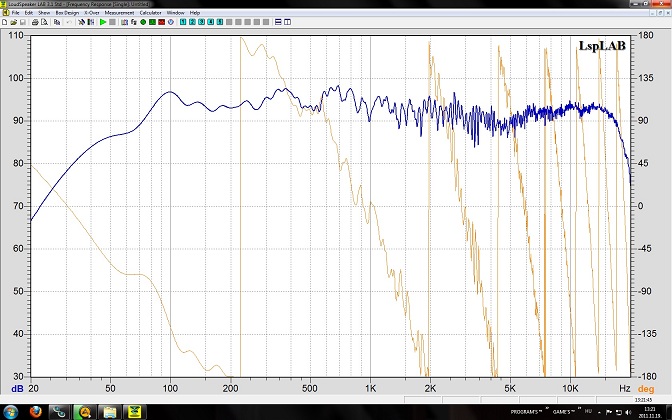Open Print Preview from the toolbar
The height and width of the screenshot is (420, 672).
(44, 22)
